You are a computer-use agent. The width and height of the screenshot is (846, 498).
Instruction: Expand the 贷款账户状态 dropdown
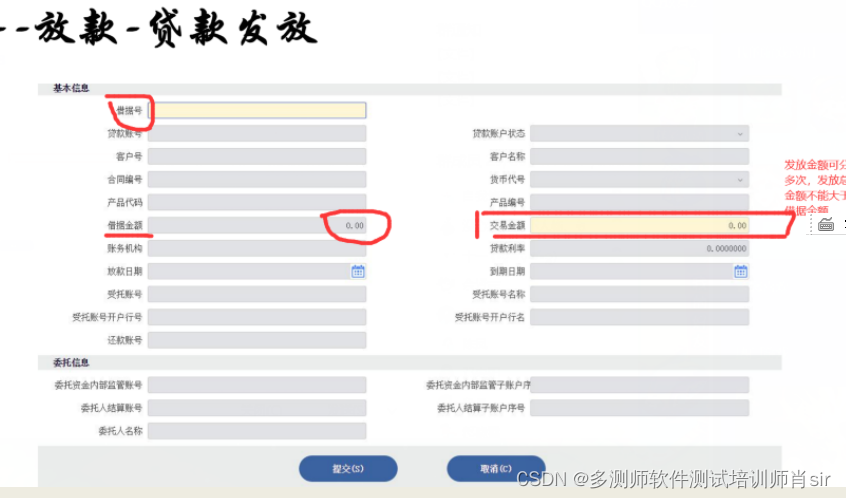740,134
